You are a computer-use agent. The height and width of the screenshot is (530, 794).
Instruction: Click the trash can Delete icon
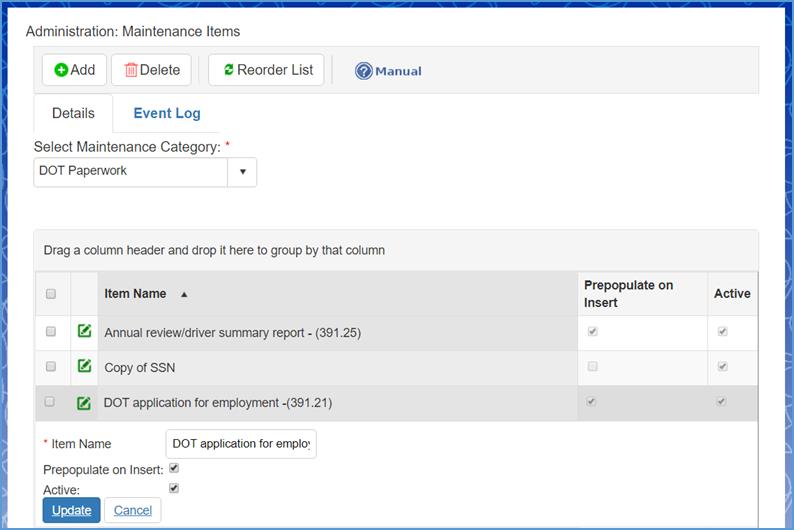pyautogui.click(x=130, y=70)
